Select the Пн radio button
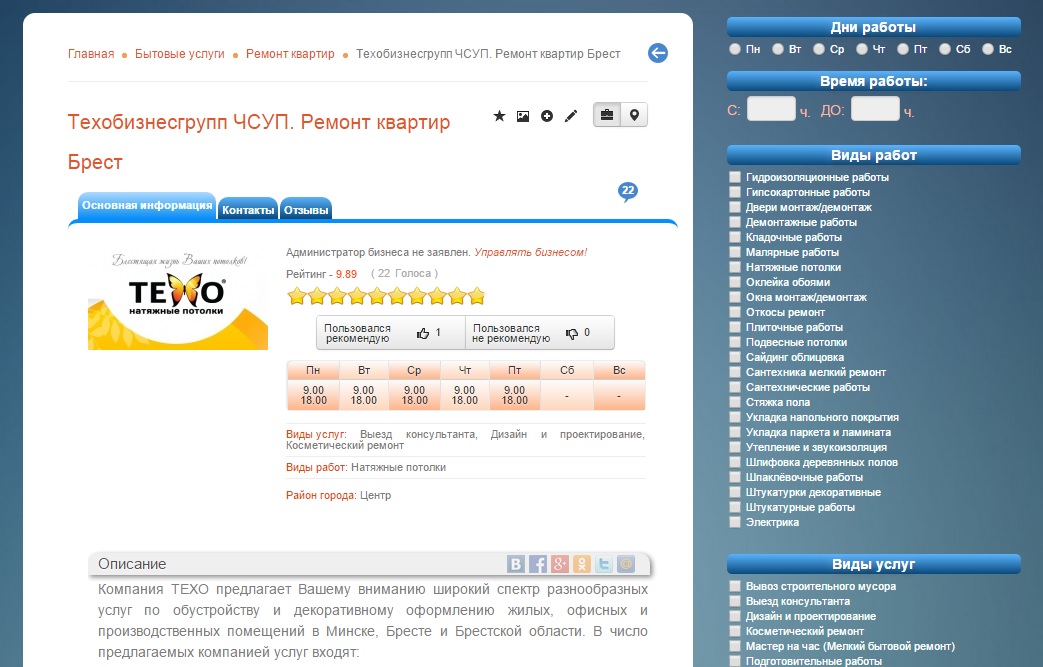This screenshot has width=1043, height=667. click(735, 49)
